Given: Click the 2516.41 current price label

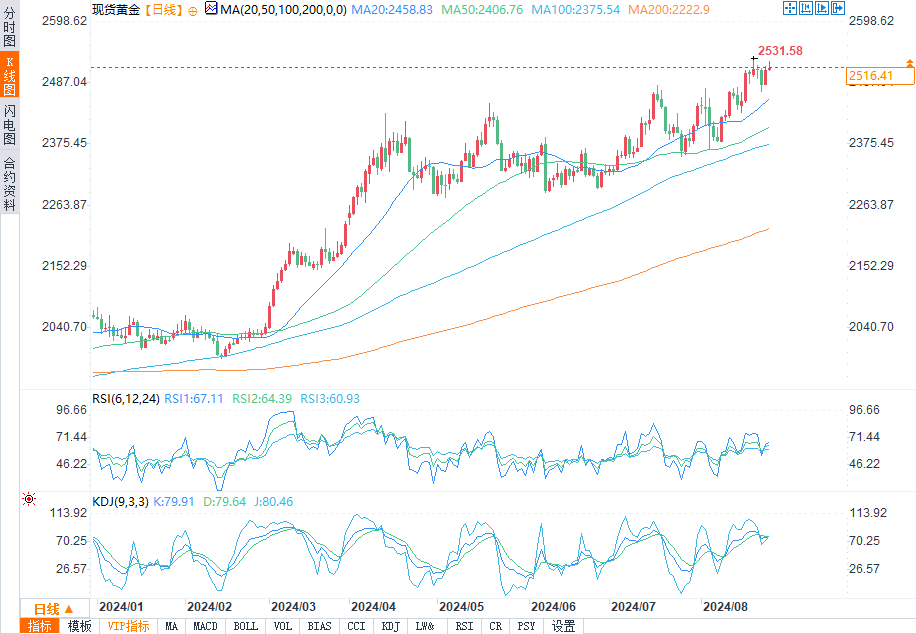Looking at the screenshot, I should point(869,76).
